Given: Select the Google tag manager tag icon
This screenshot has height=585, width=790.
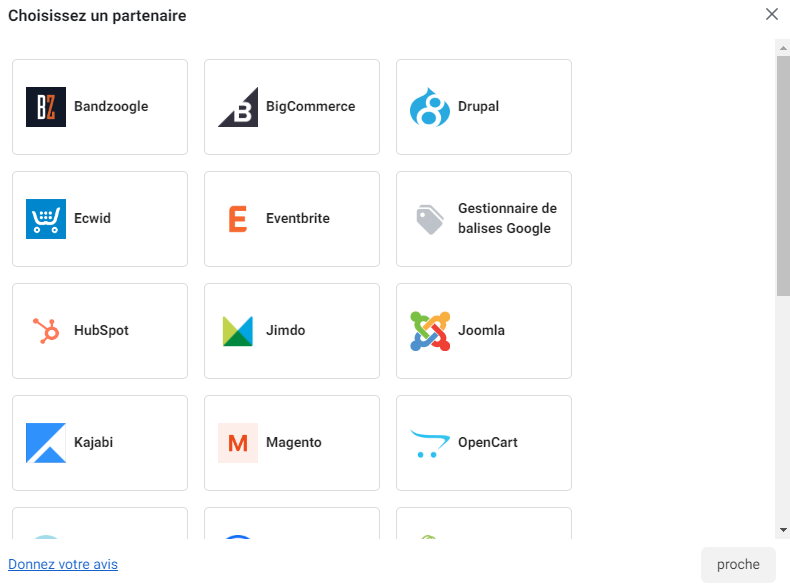Looking at the screenshot, I should click(x=430, y=219).
